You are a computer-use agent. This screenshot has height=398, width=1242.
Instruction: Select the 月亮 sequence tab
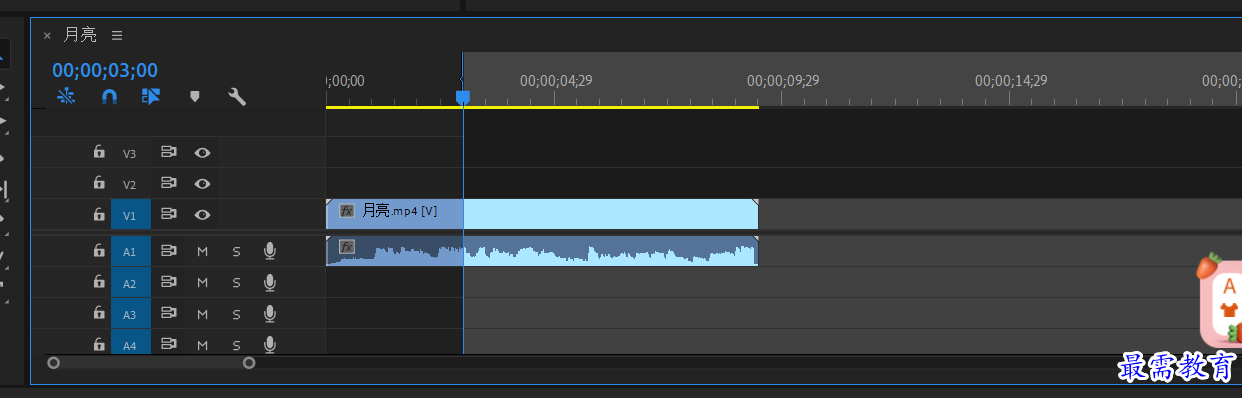80,35
